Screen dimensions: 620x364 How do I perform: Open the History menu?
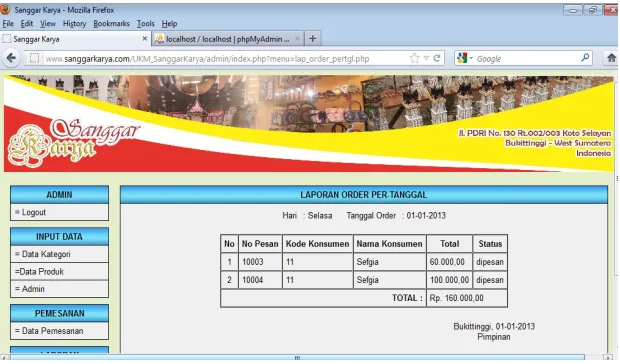74,24
